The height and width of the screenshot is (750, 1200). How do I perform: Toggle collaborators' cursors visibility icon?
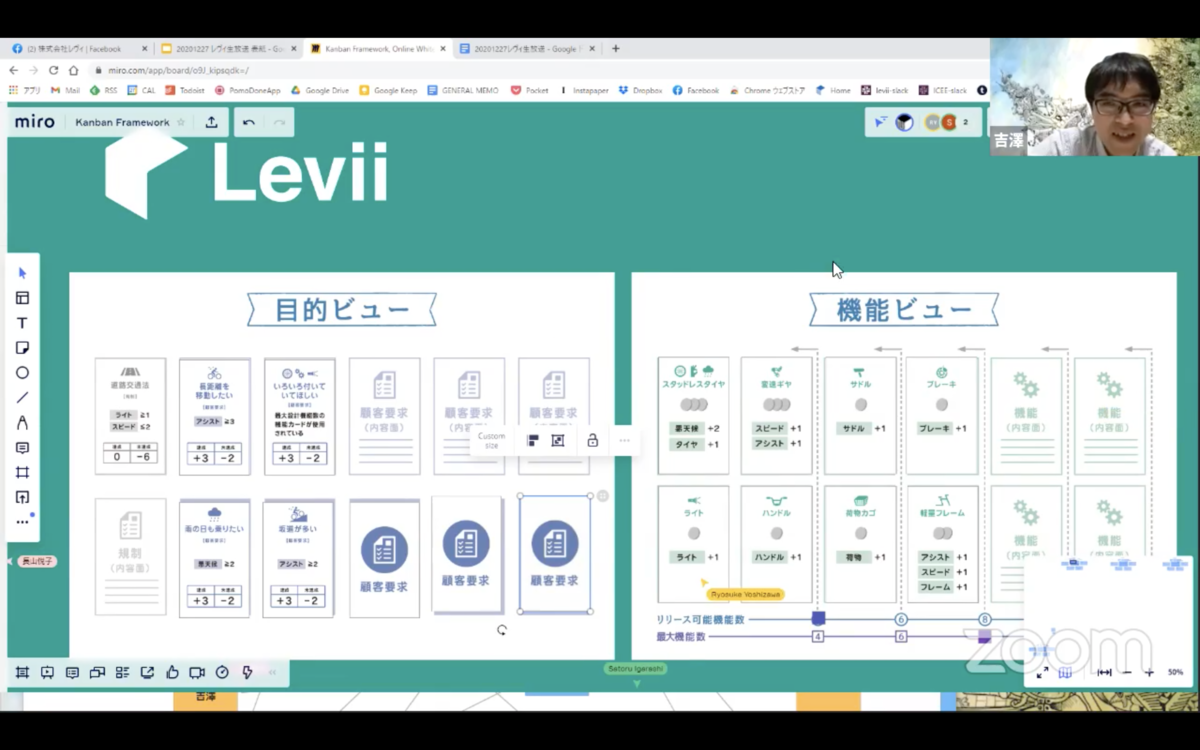(x=880, y=122)
